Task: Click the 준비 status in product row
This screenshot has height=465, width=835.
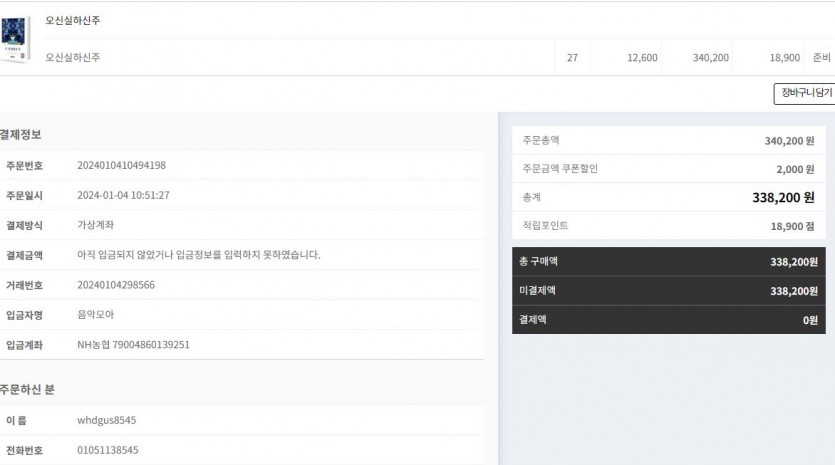Action: click(821, 58)
